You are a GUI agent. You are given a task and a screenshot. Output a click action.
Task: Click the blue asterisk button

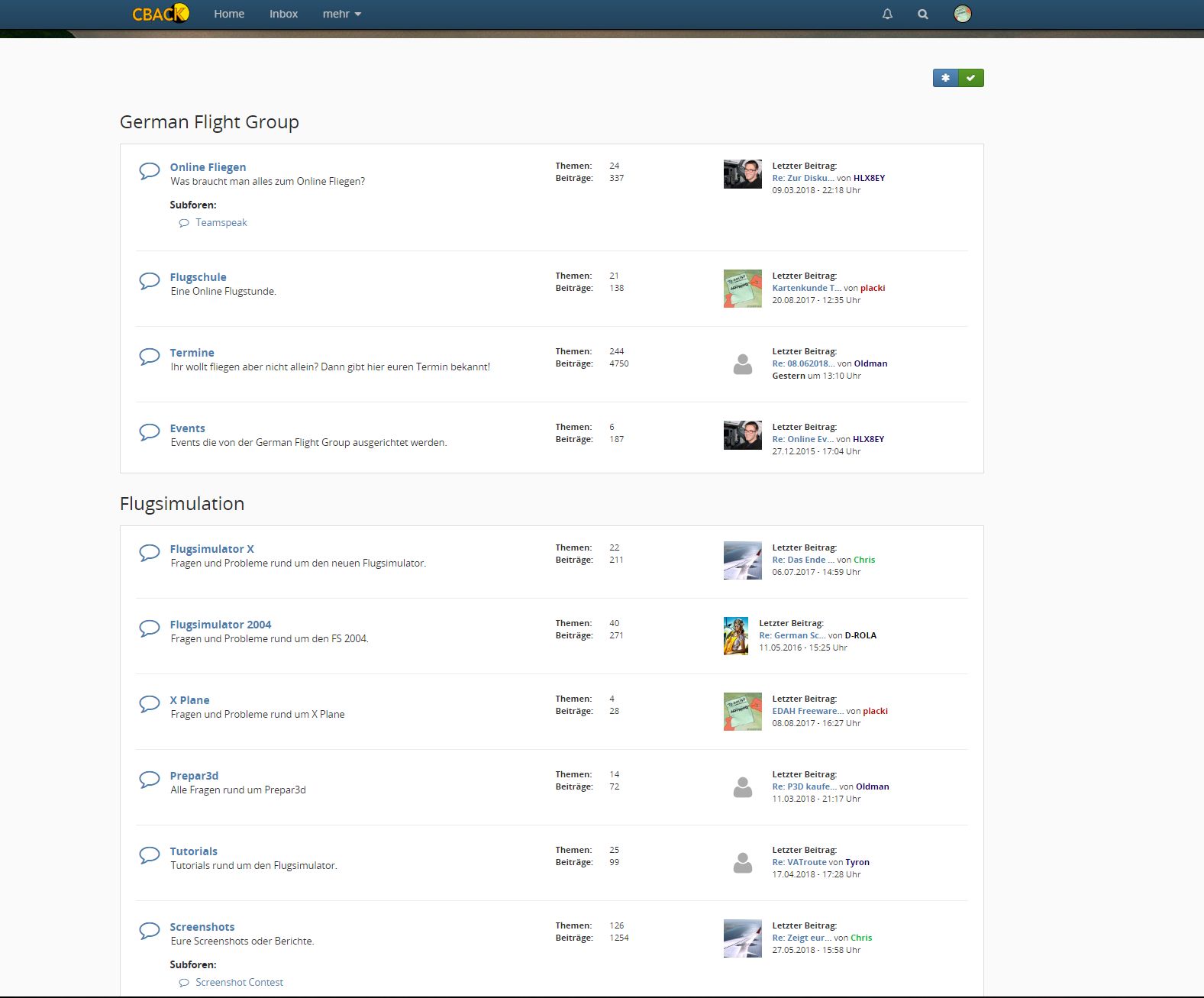coord(945,78)
